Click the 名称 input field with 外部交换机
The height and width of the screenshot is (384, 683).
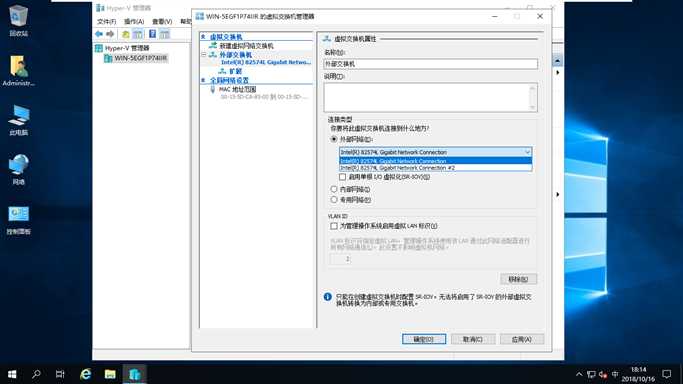pos(430,64)
